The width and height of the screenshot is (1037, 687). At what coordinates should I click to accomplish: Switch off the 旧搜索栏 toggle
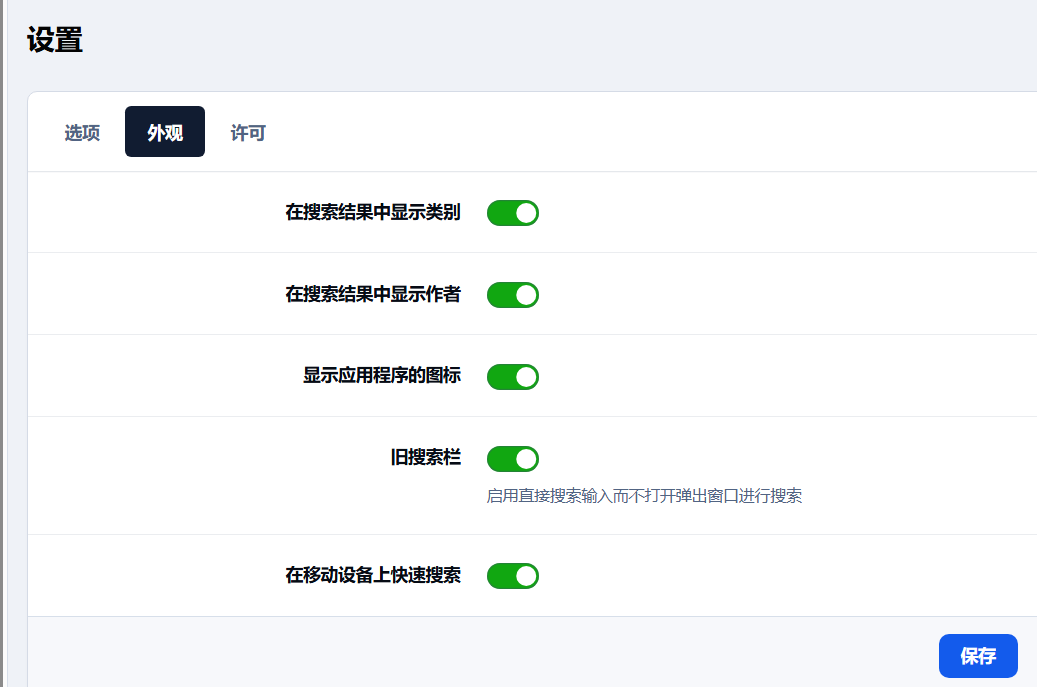pyautogui.click(x=512, y=459)
